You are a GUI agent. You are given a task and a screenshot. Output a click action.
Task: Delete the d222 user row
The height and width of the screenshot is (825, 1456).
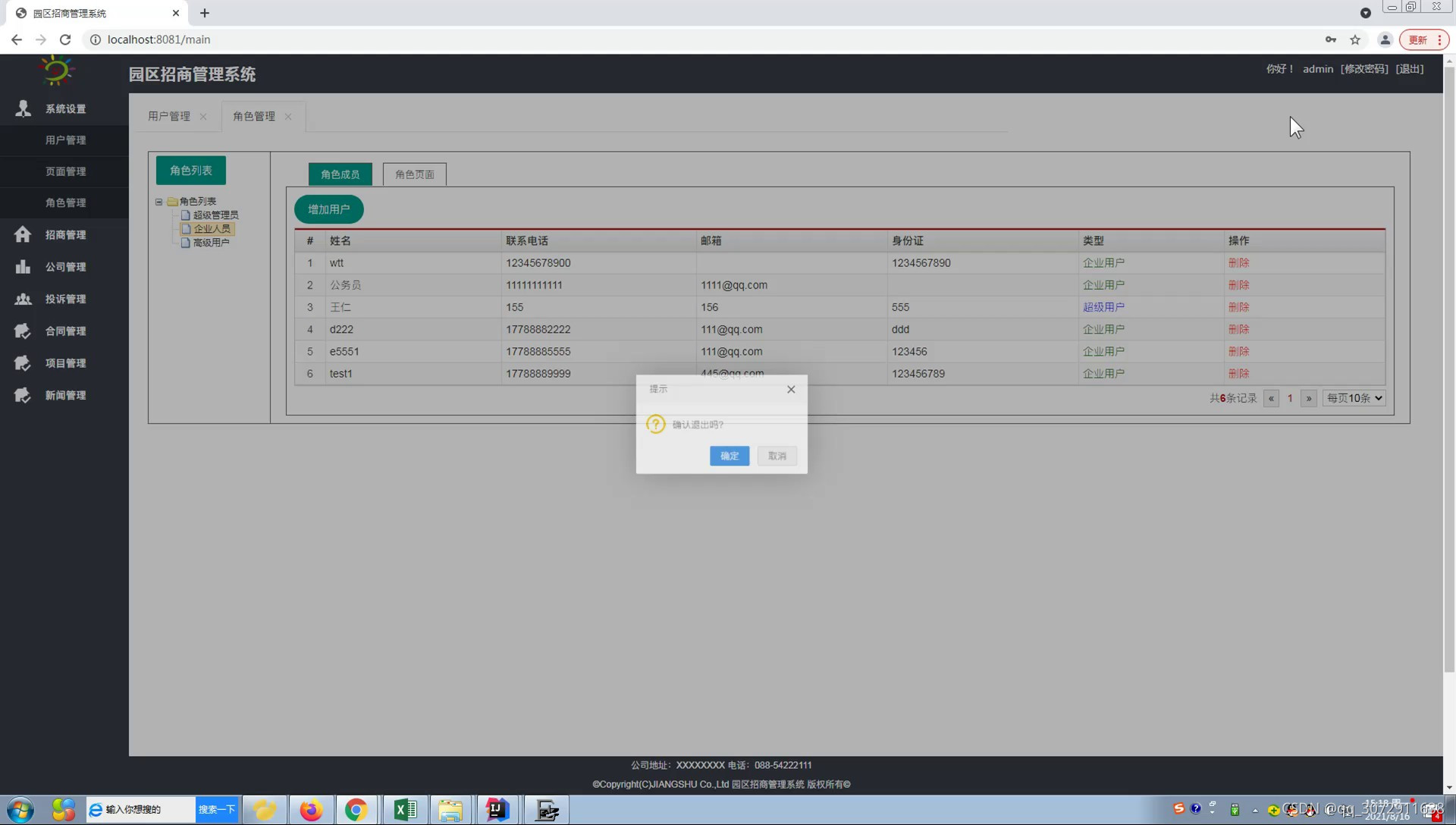pos(1238,329)
